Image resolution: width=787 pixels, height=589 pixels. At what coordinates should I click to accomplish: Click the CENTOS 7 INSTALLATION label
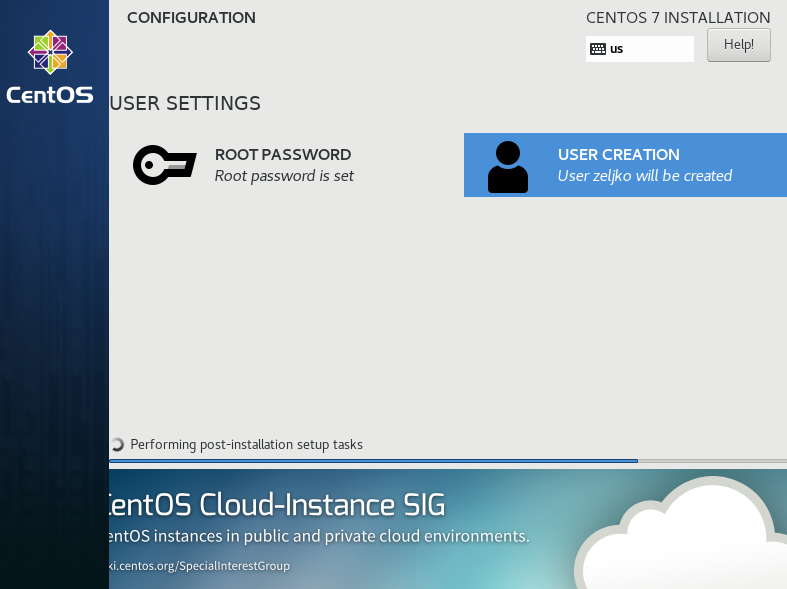(678, 18)
